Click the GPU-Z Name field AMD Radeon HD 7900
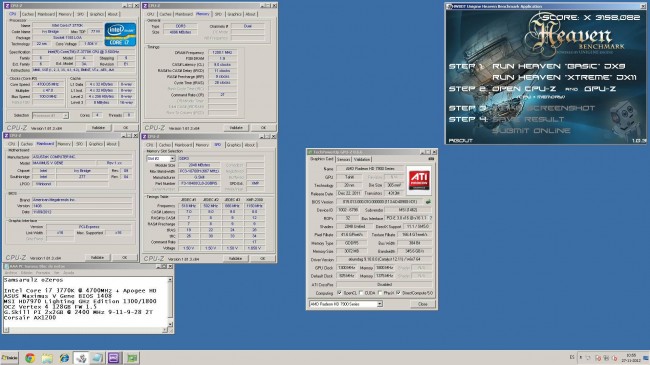The height and width of the screenshot is (365, 650). click(370, 168)
